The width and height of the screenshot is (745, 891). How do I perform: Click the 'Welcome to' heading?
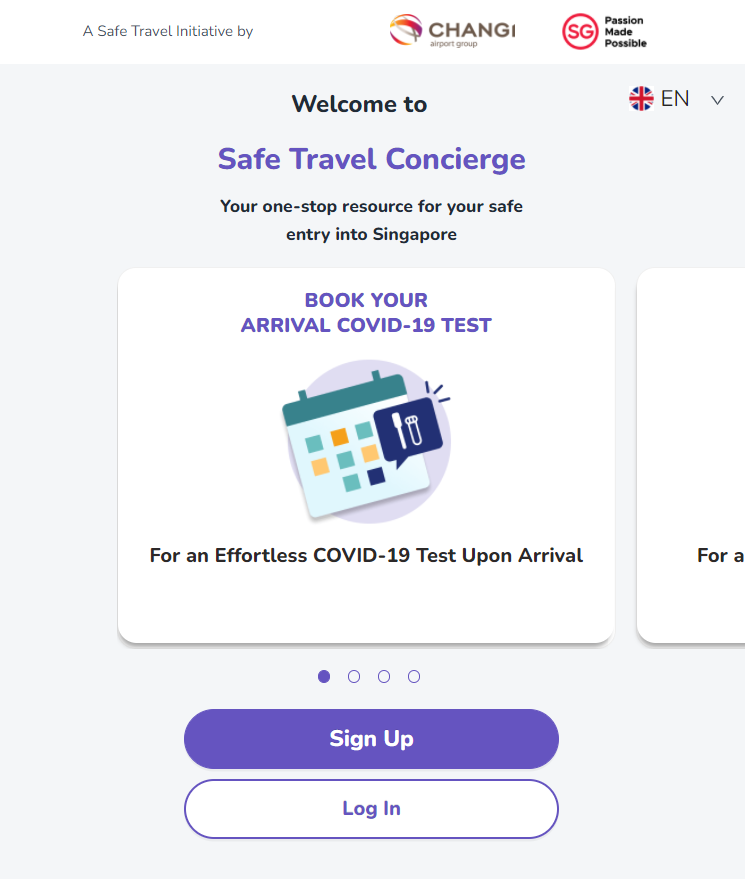tap(359, 104)
